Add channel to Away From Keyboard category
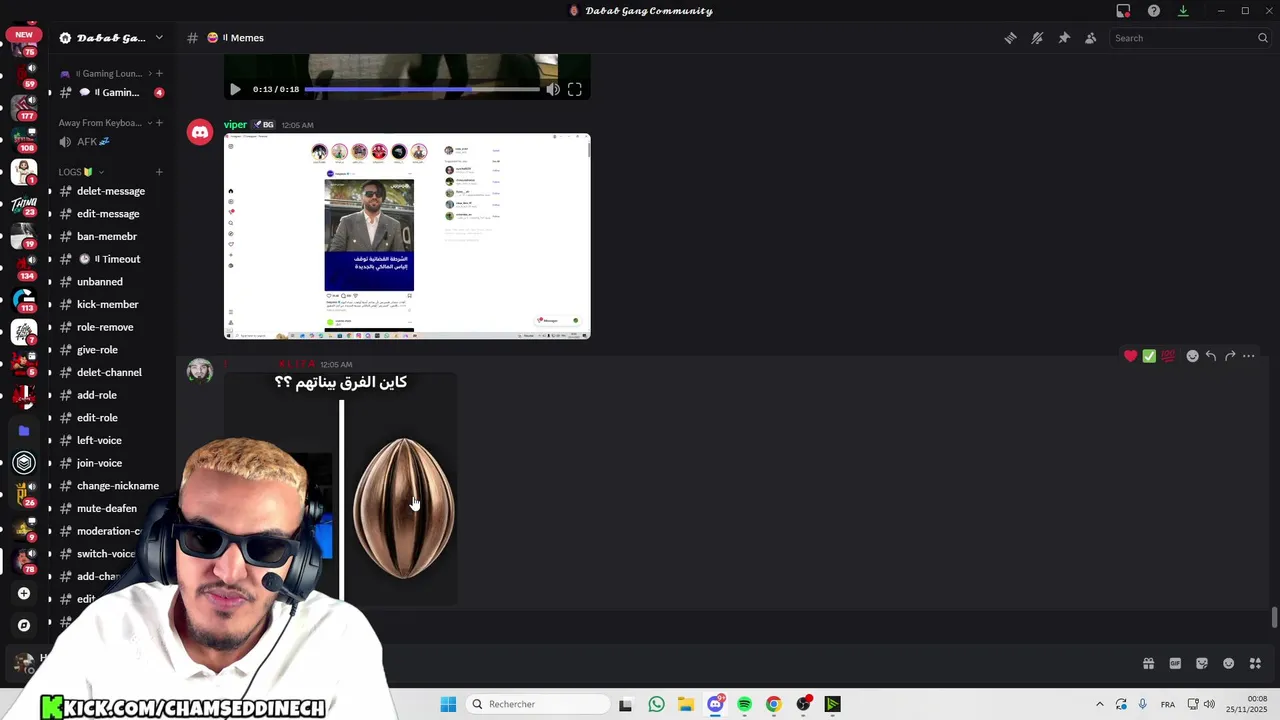 pyautogui.click(x=159, y=123)
